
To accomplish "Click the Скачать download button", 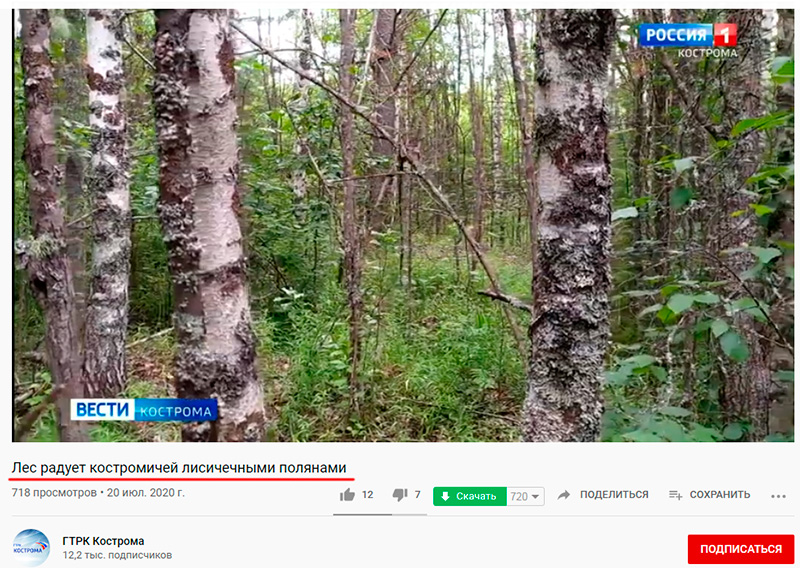I will click(470, 496).
